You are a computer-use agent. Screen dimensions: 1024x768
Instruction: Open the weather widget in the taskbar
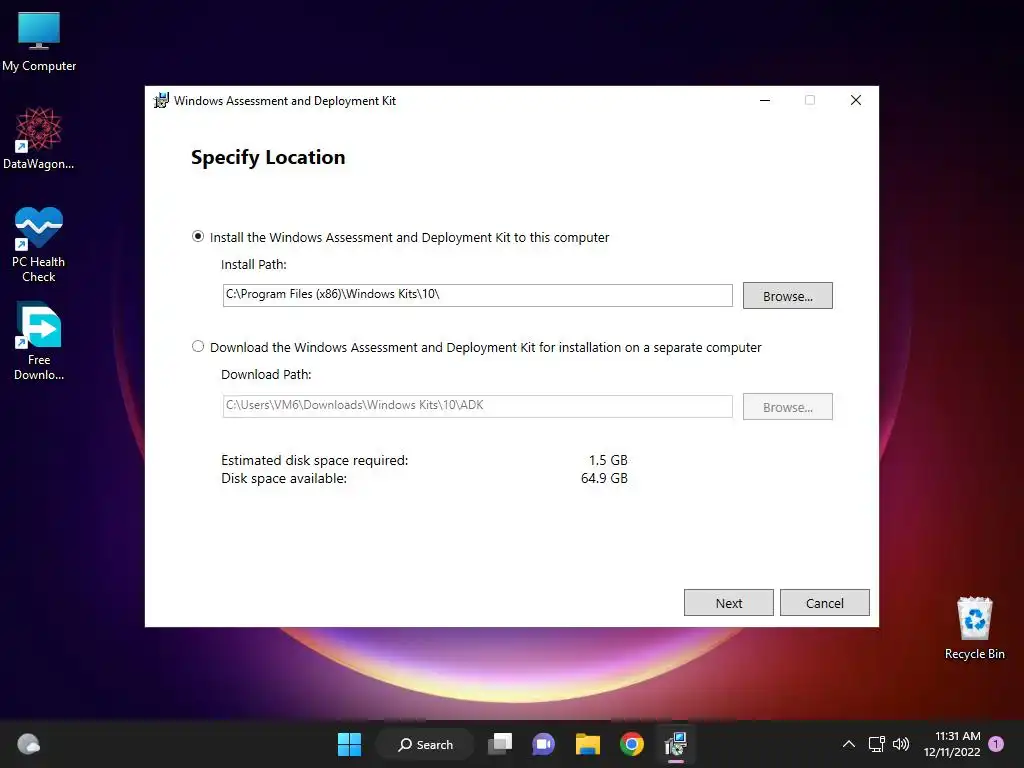pyautogui.click(x=28, y=744)
